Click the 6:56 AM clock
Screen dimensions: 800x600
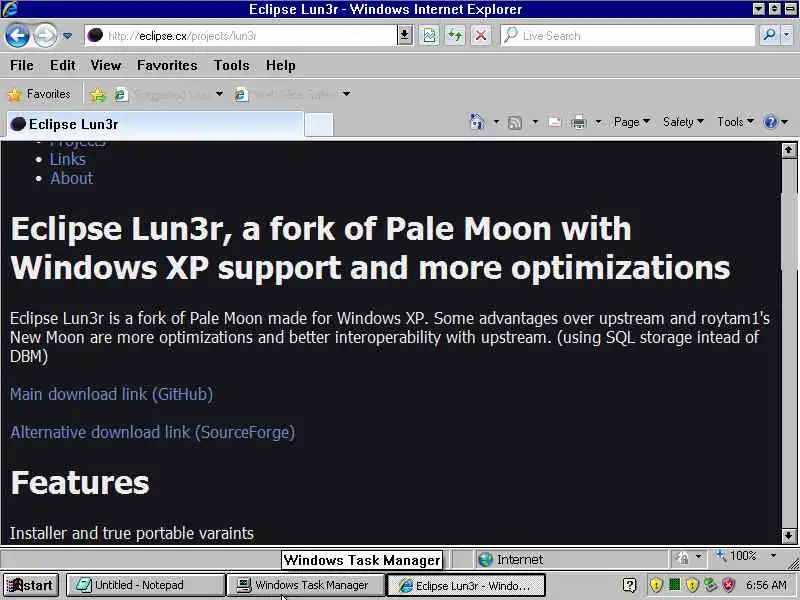coord(766,585)
